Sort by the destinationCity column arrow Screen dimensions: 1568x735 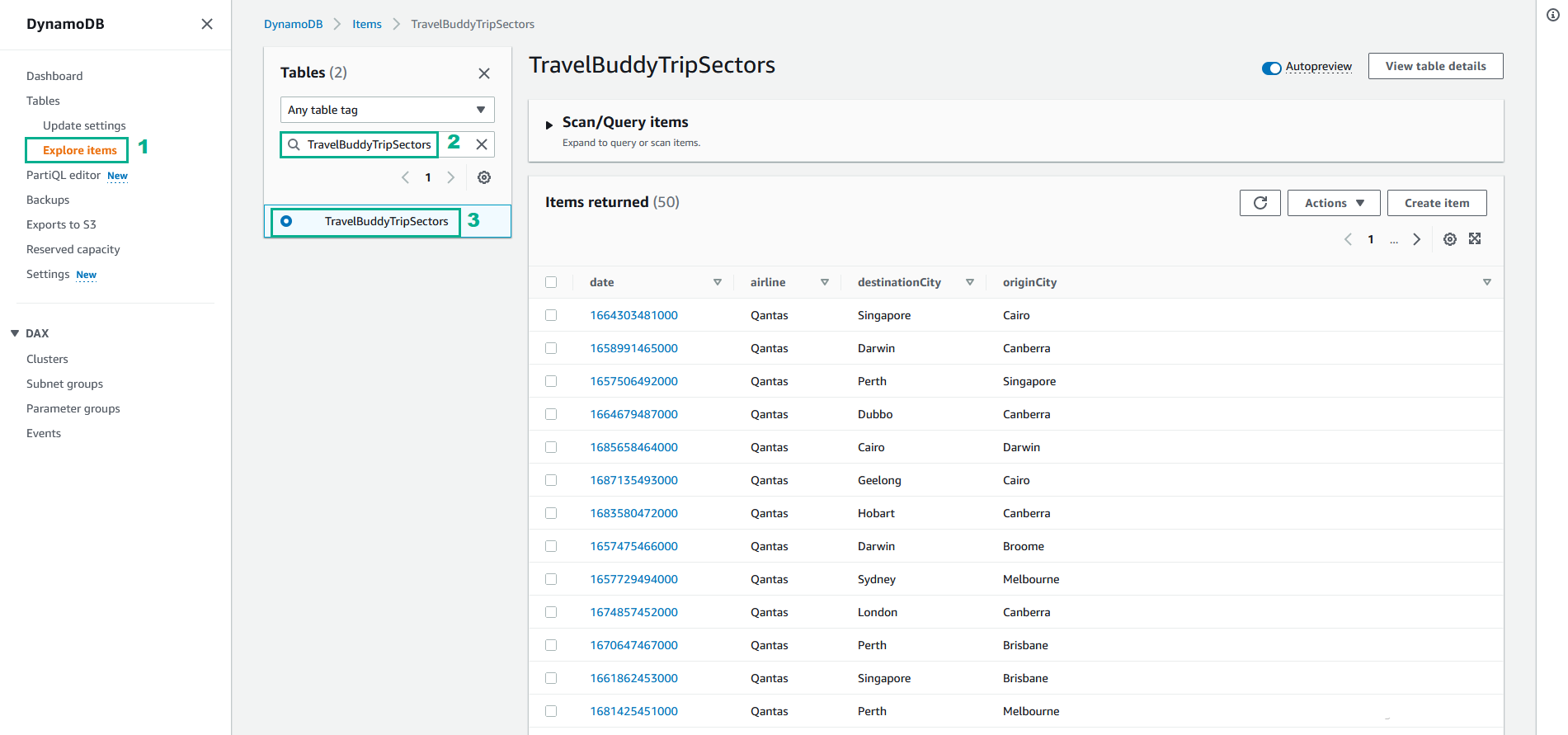click(970, 282)
